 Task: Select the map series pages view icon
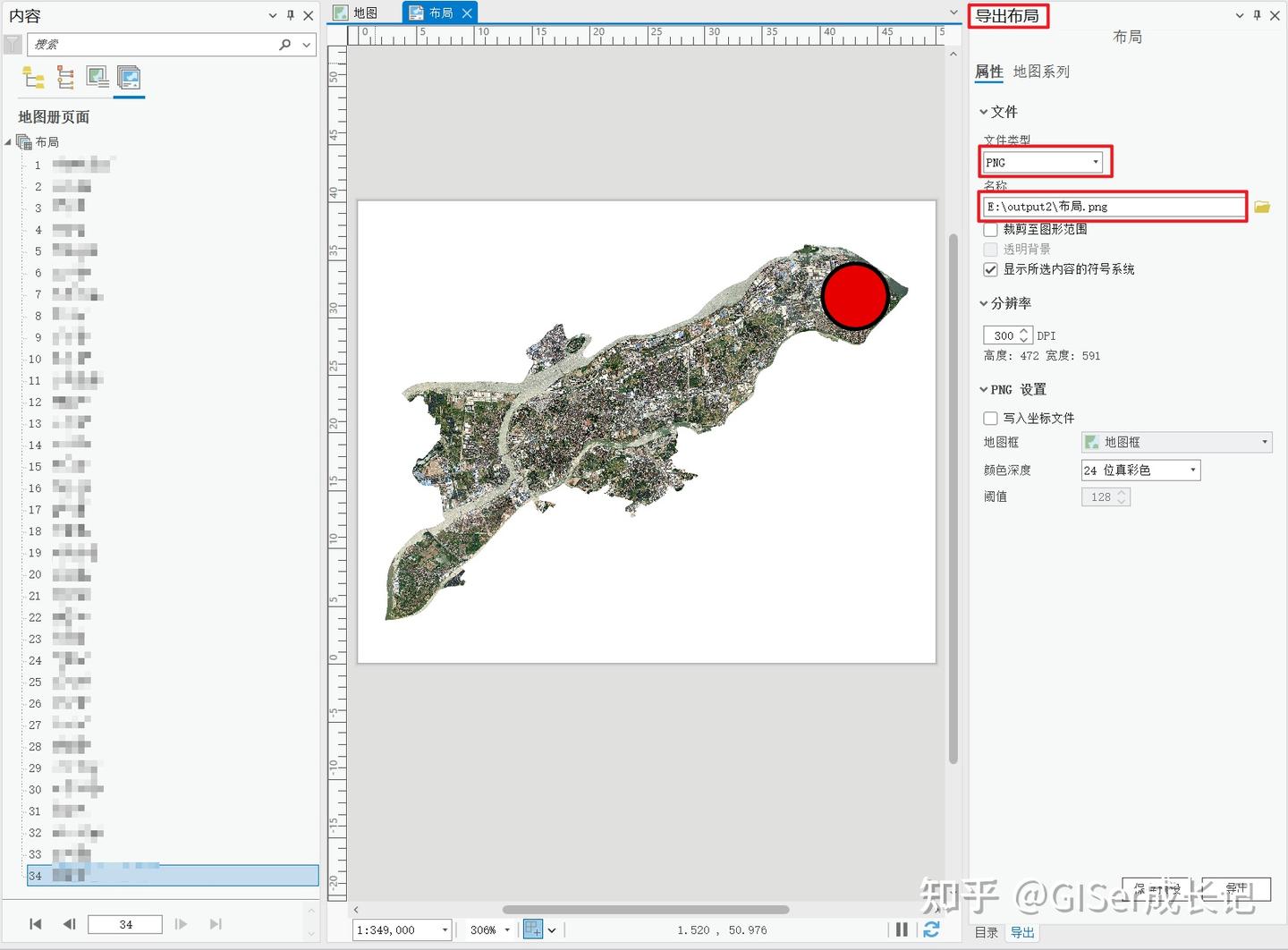(129, 78)
